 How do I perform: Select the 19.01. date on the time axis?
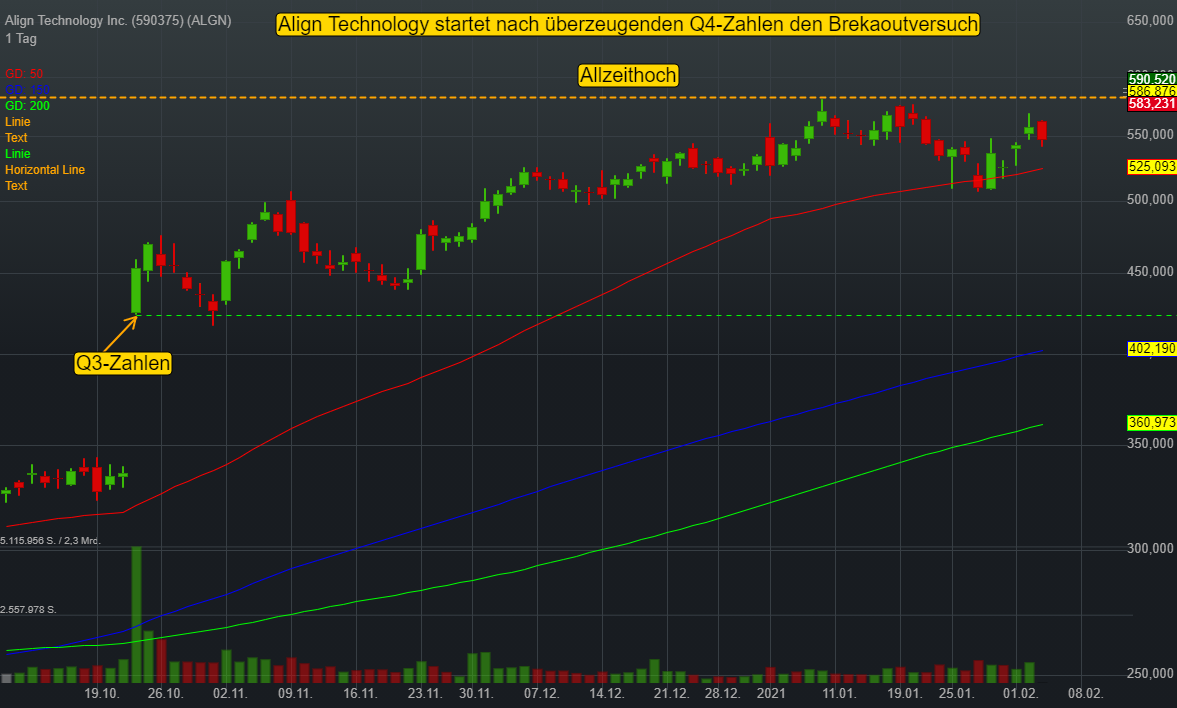[x=905, y=693]
